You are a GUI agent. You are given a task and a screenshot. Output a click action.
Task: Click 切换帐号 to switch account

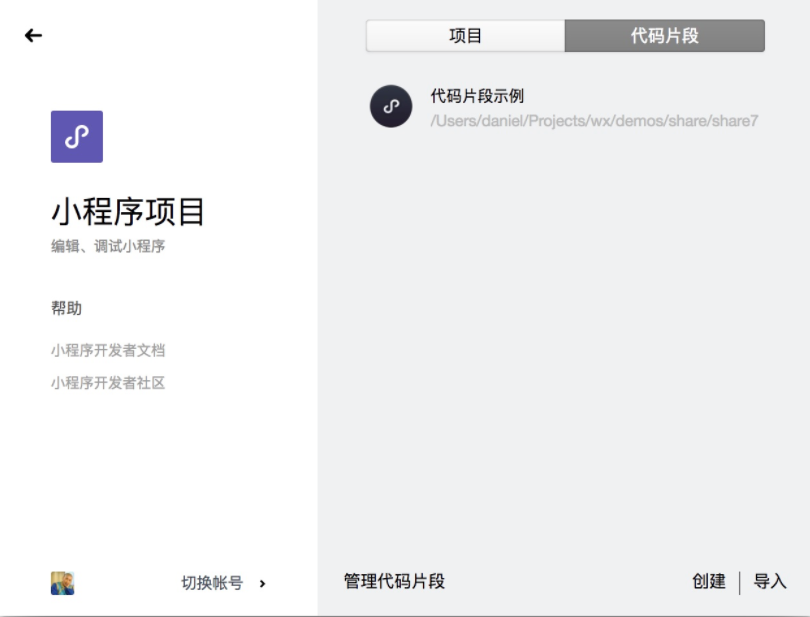click(212, 583)
